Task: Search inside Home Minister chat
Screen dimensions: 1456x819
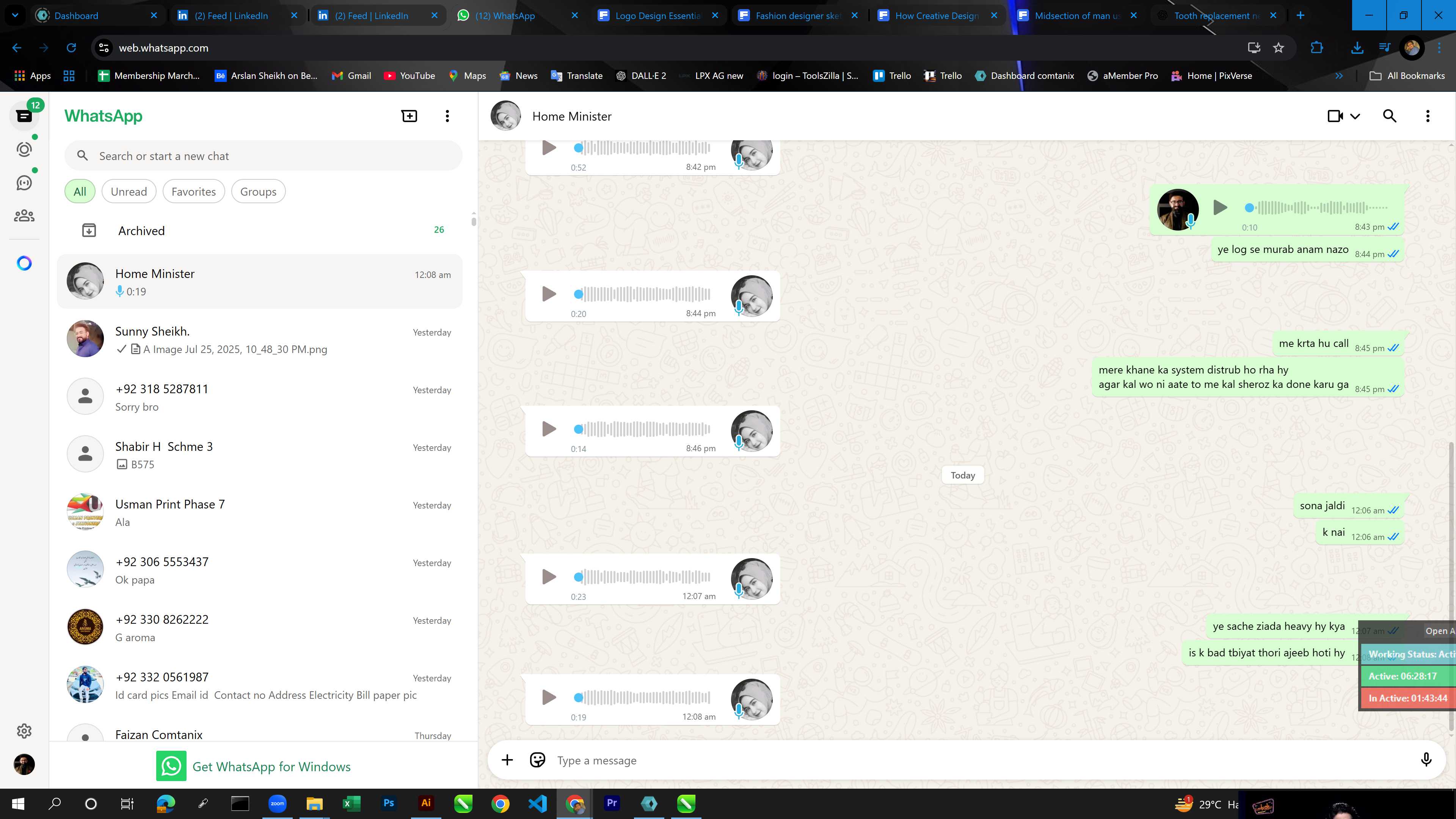Action: [x=1389, y=116]
